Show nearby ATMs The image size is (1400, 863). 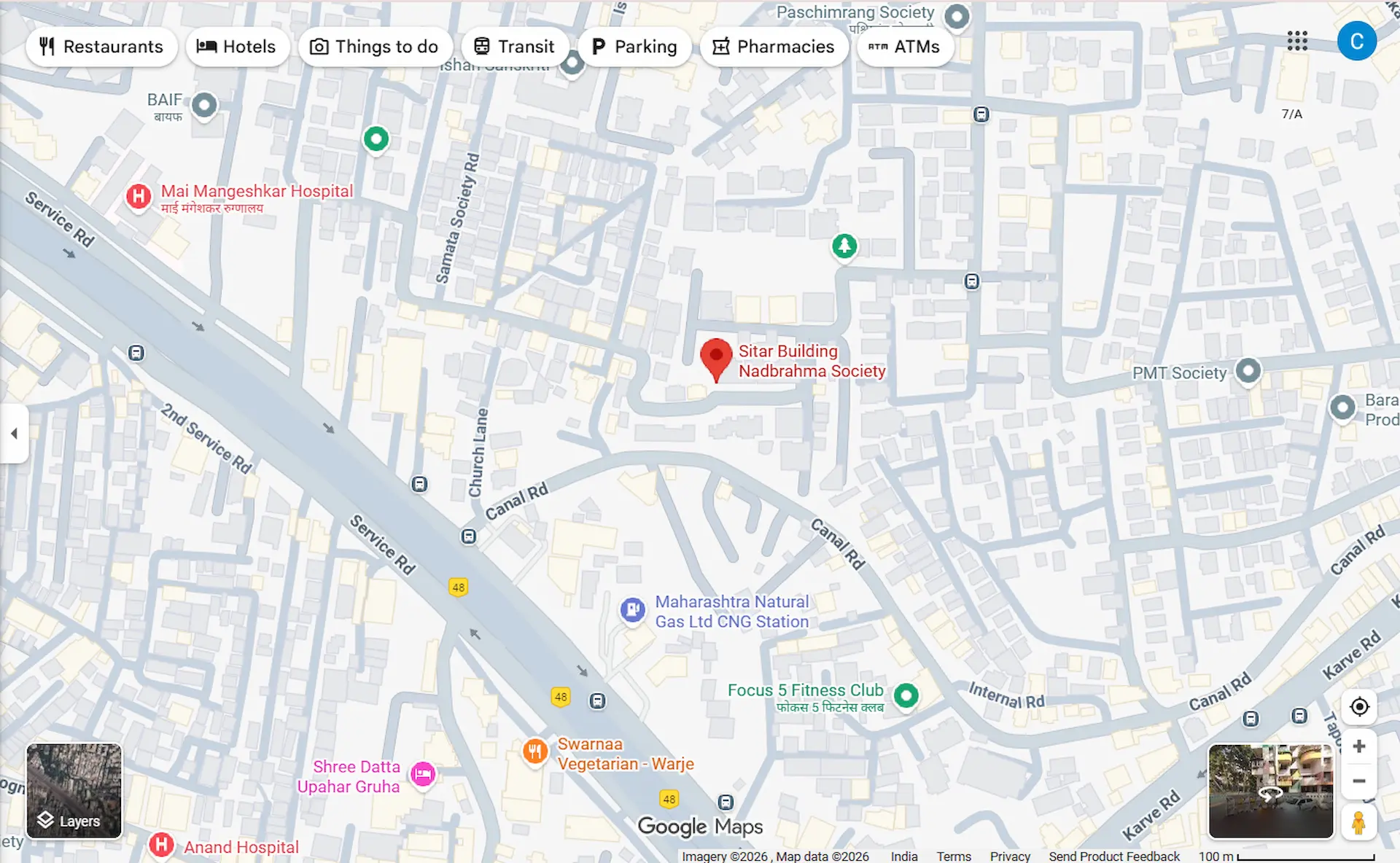pos(905,47)
